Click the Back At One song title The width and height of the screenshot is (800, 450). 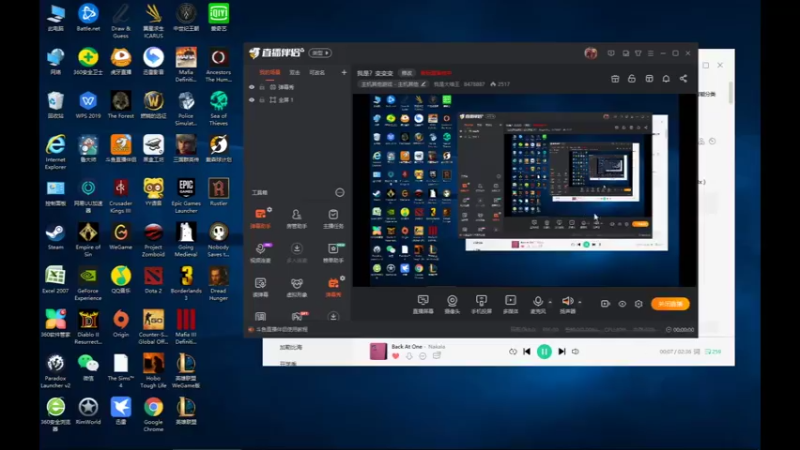pos(407,346)
